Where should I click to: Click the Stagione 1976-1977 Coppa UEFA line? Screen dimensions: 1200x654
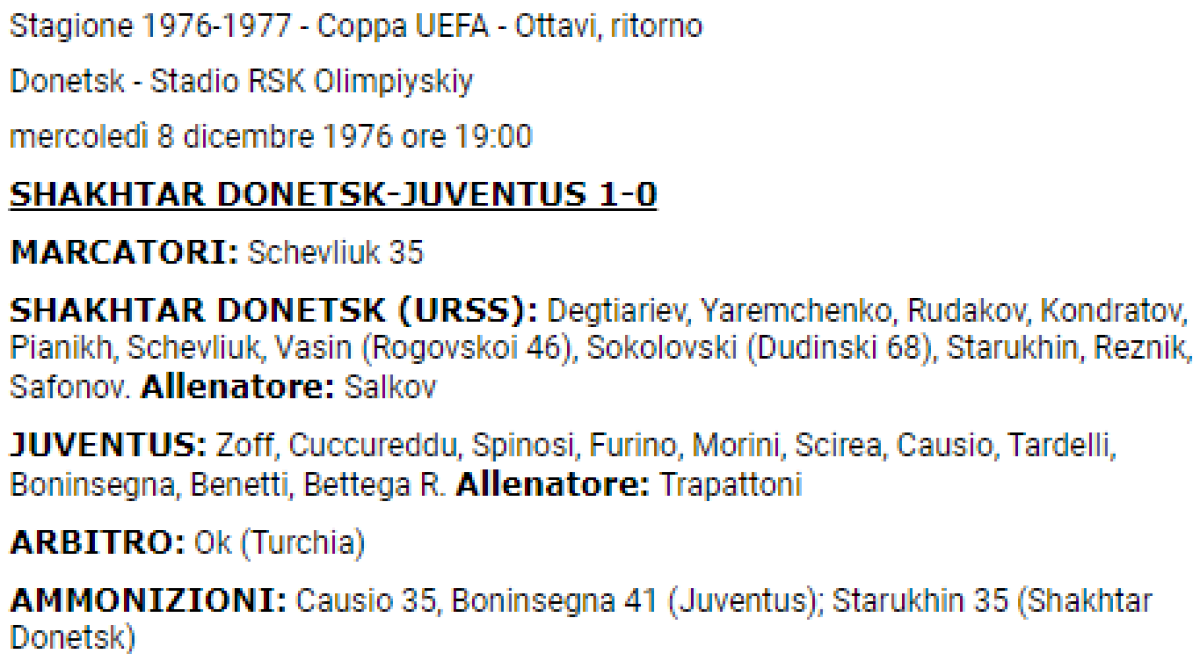(x=355, y=27)
